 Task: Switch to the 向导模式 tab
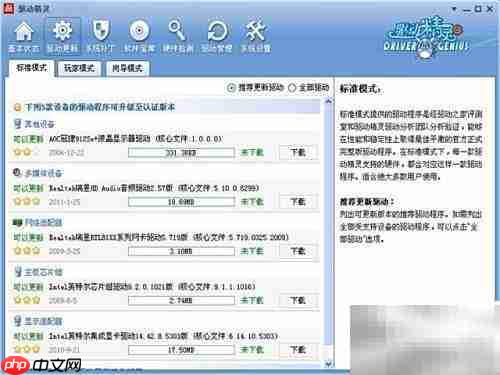click(128, 69)
